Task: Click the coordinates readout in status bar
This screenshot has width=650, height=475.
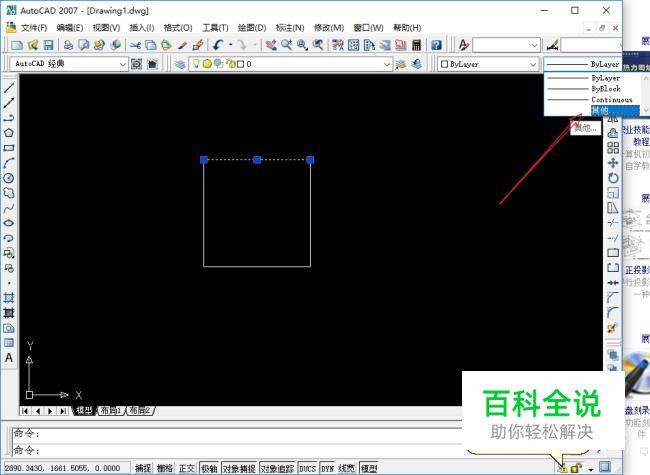Action: pyautogui.click(x=63, y=468)
